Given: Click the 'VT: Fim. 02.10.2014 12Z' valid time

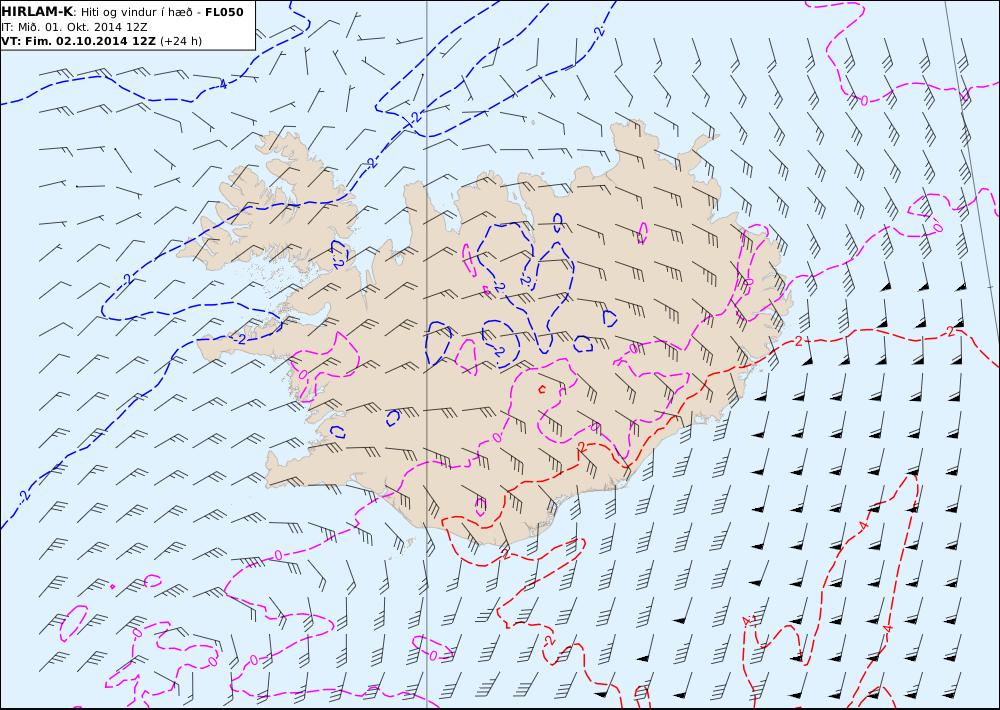Looking at the screenshot, I should (x=78, y=41).
